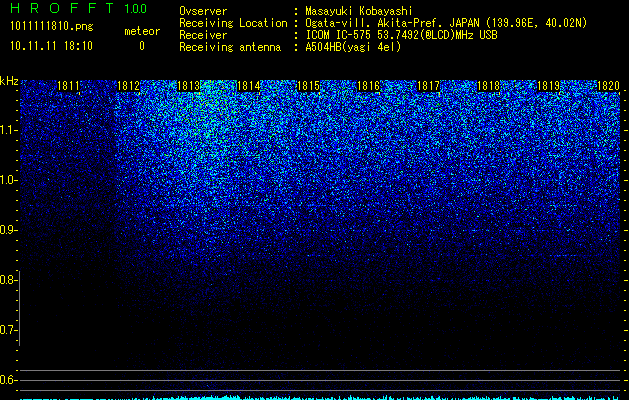This screenshot has width=629, height=400.
Task: Click the Receiving antenna field label
Action: (230, 47)
